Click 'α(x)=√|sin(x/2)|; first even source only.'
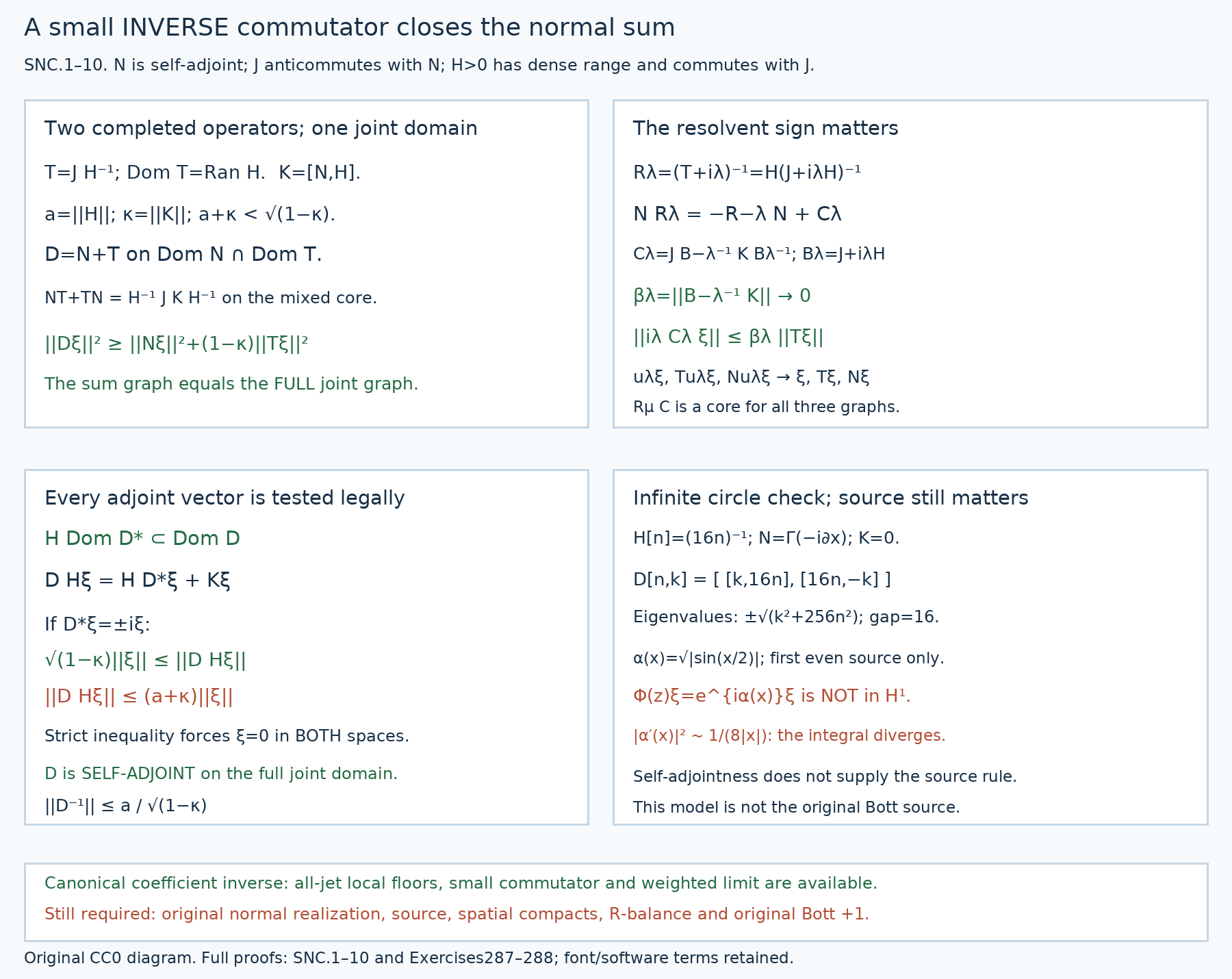 coord(788,659)
